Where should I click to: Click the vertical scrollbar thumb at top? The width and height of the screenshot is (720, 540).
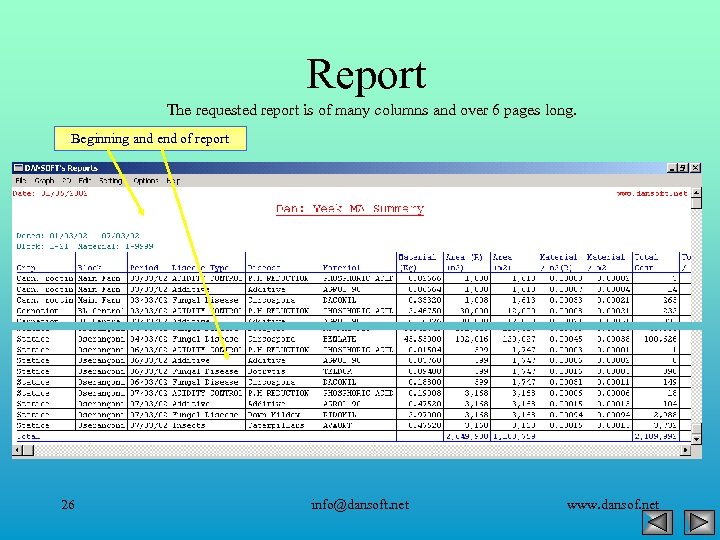tap(696, 203)
